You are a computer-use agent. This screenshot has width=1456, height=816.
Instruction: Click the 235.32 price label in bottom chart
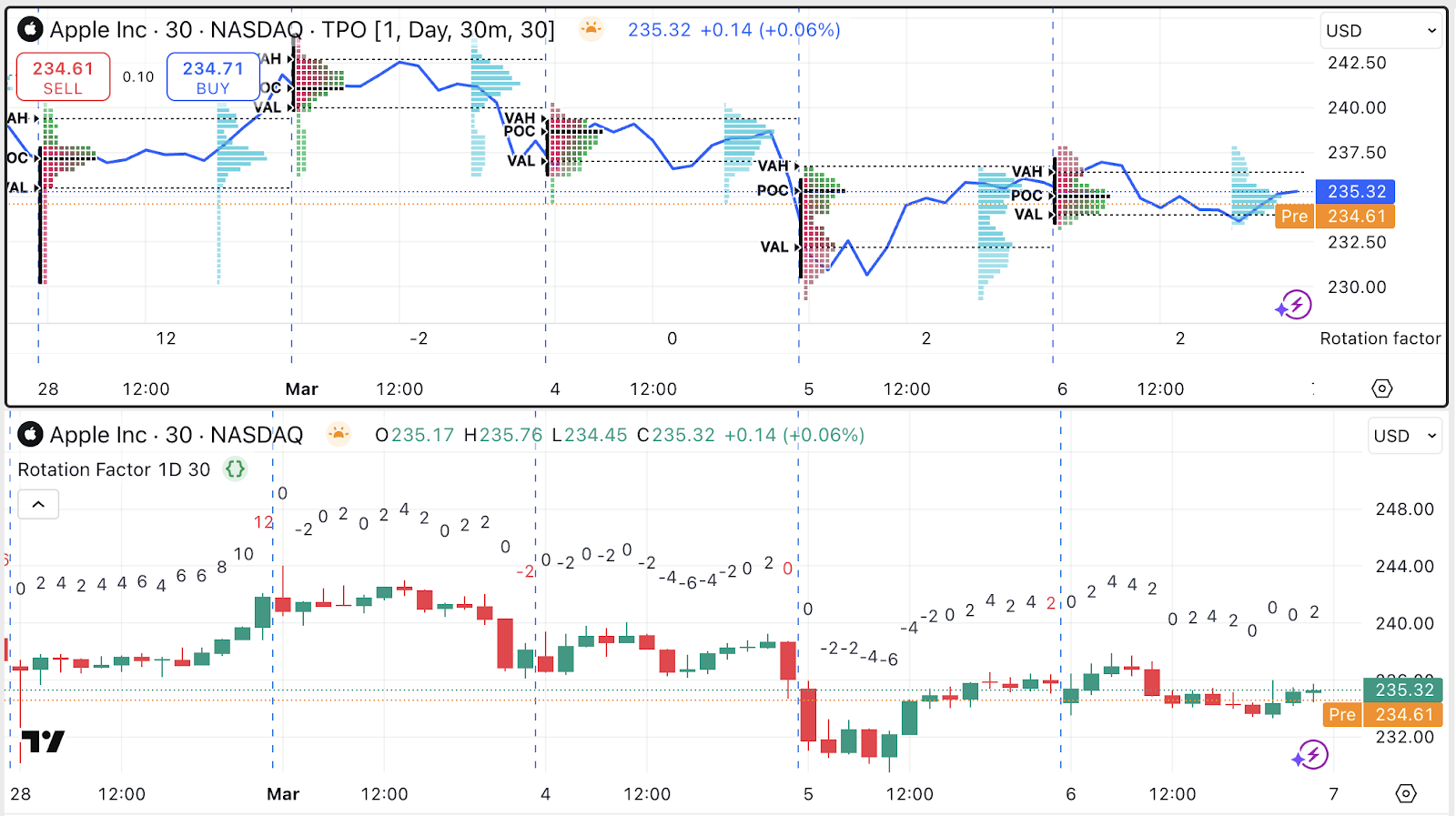[x=1403, y=690]
